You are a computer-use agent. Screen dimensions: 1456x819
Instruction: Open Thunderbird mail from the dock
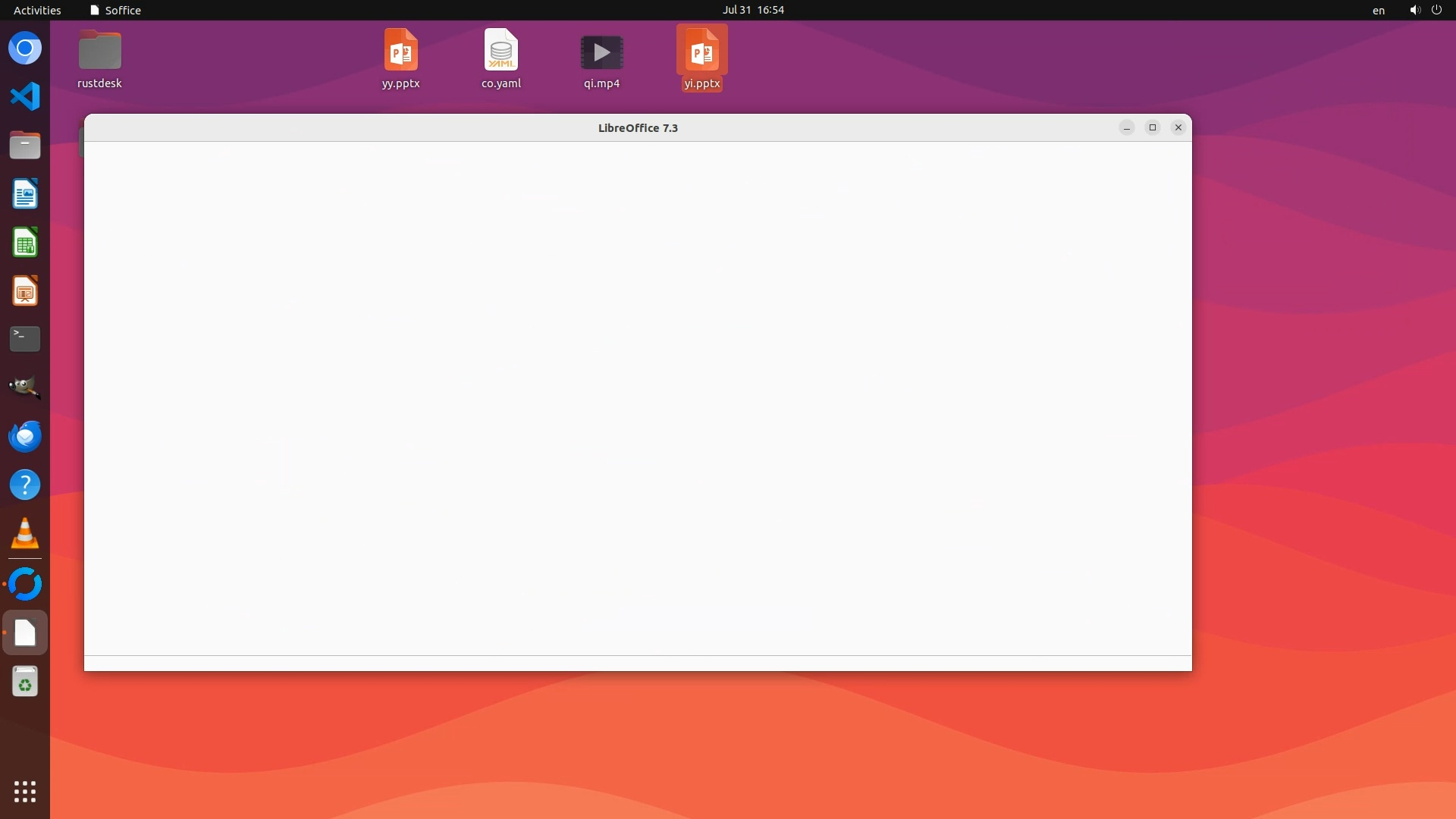[x=25, y=436]
